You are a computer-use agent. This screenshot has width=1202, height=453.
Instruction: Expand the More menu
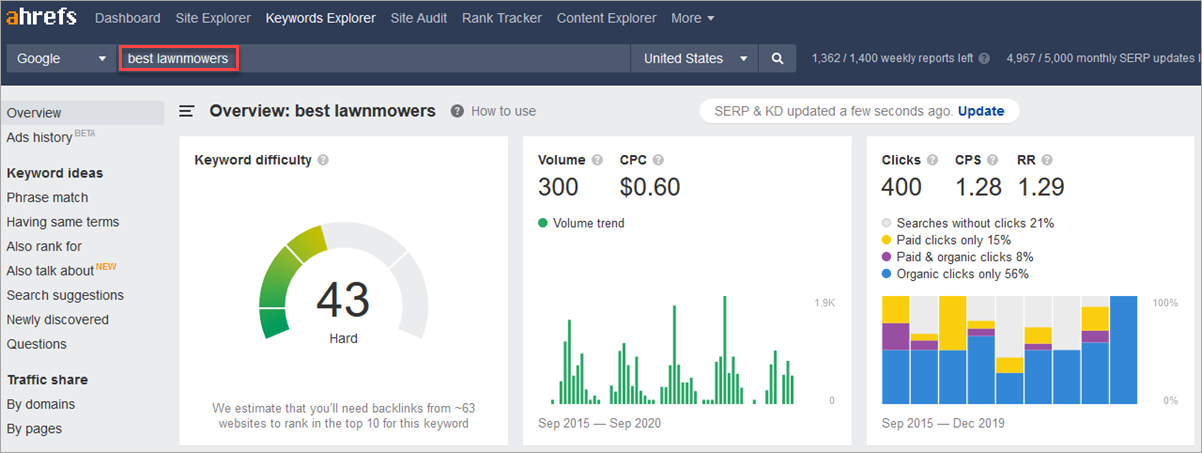click(693, 18)
